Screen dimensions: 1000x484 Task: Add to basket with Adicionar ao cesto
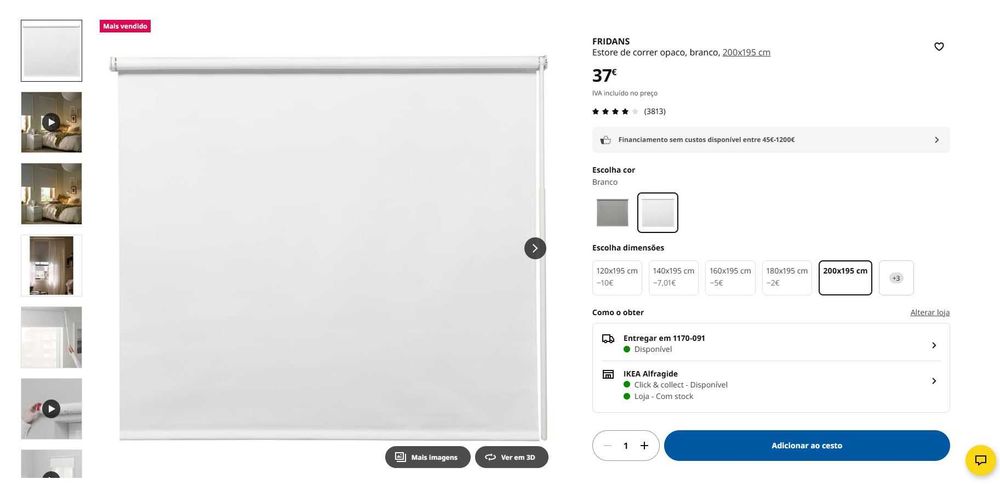(x=807, y=446)
